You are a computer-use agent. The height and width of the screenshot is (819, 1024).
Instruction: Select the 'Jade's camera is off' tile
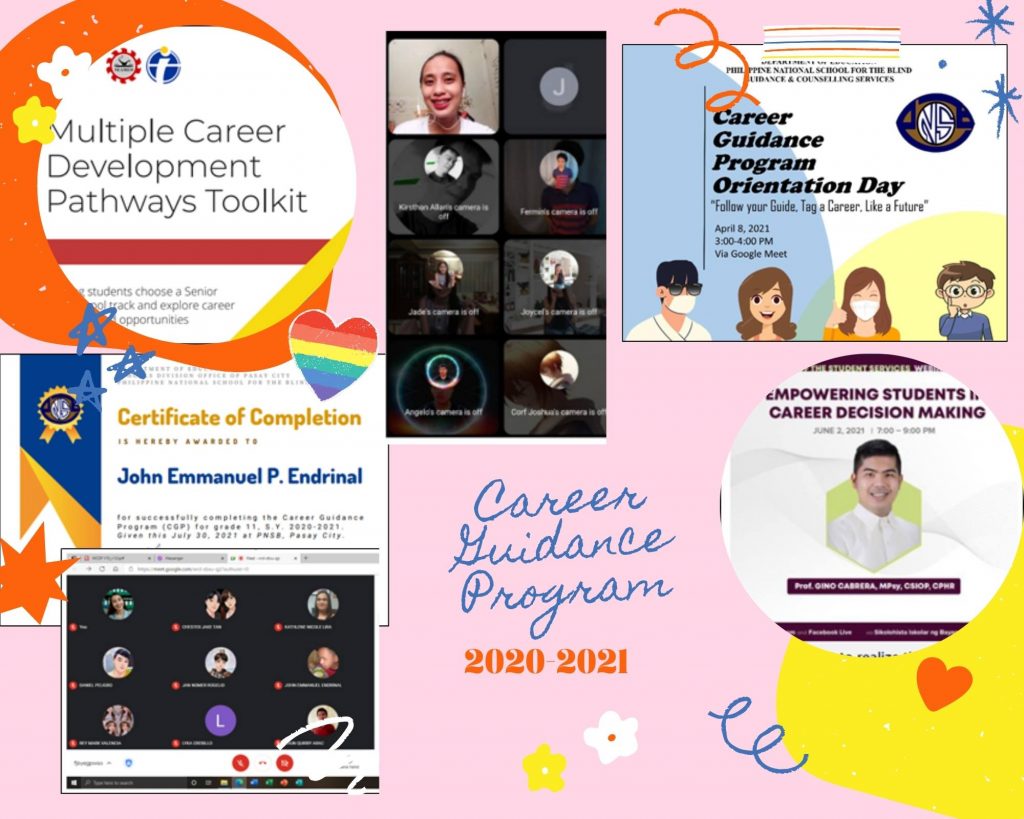click(x=443, y=287)
